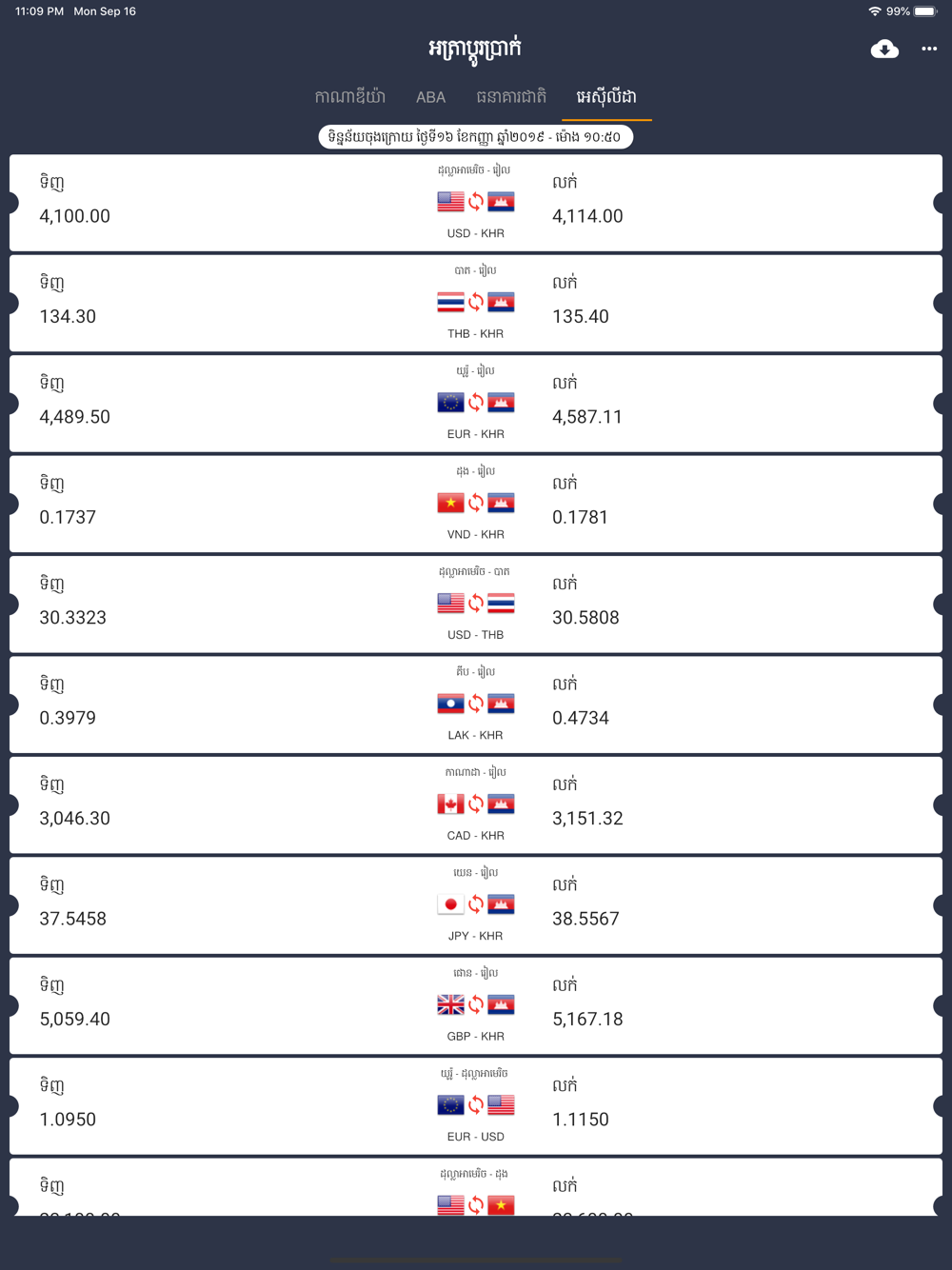Tap the Japan flag in JPY - KHR row

click(450, 904)
